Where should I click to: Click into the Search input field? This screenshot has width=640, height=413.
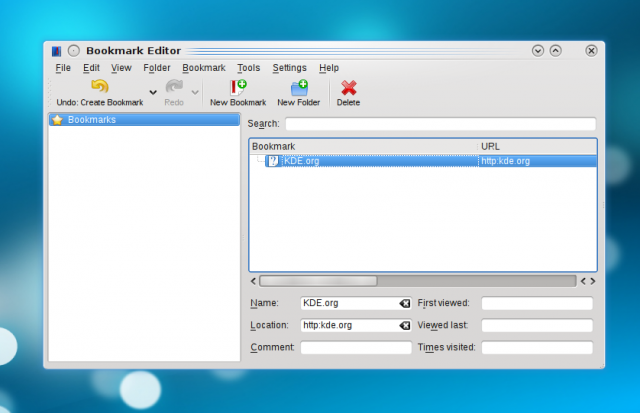440,124
